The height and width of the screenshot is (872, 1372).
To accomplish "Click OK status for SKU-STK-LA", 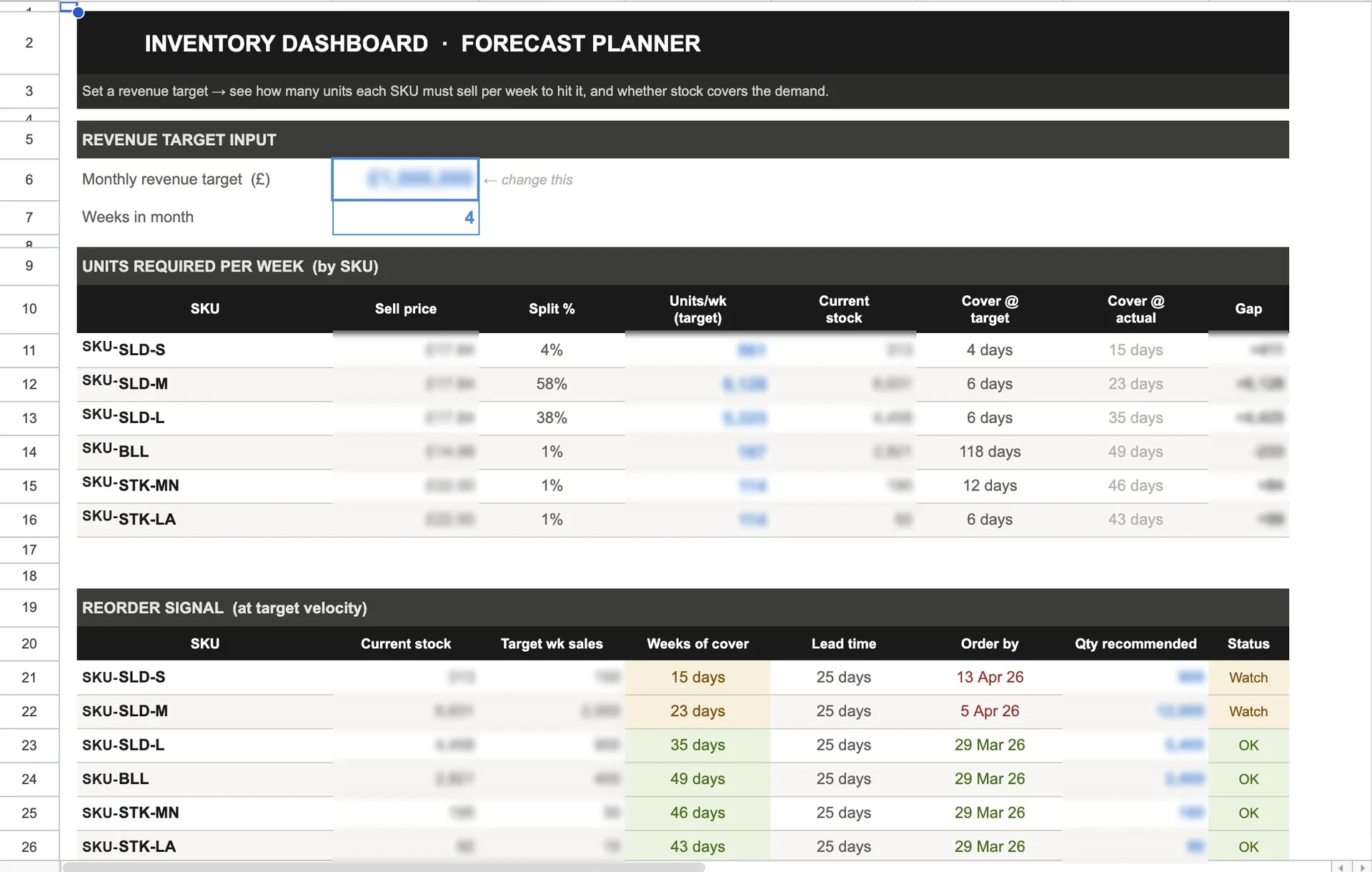I will pos(1248,847).
